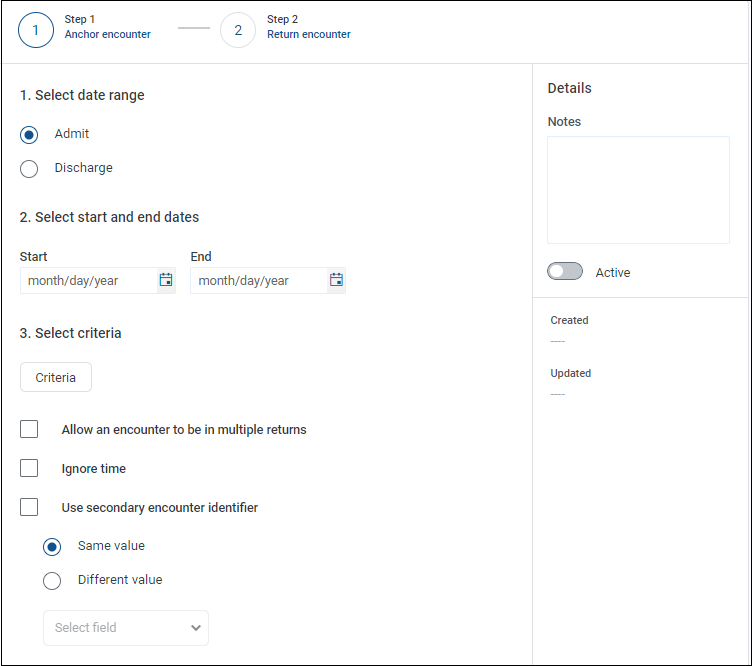Go to Return encounter step

click(308, 34)
